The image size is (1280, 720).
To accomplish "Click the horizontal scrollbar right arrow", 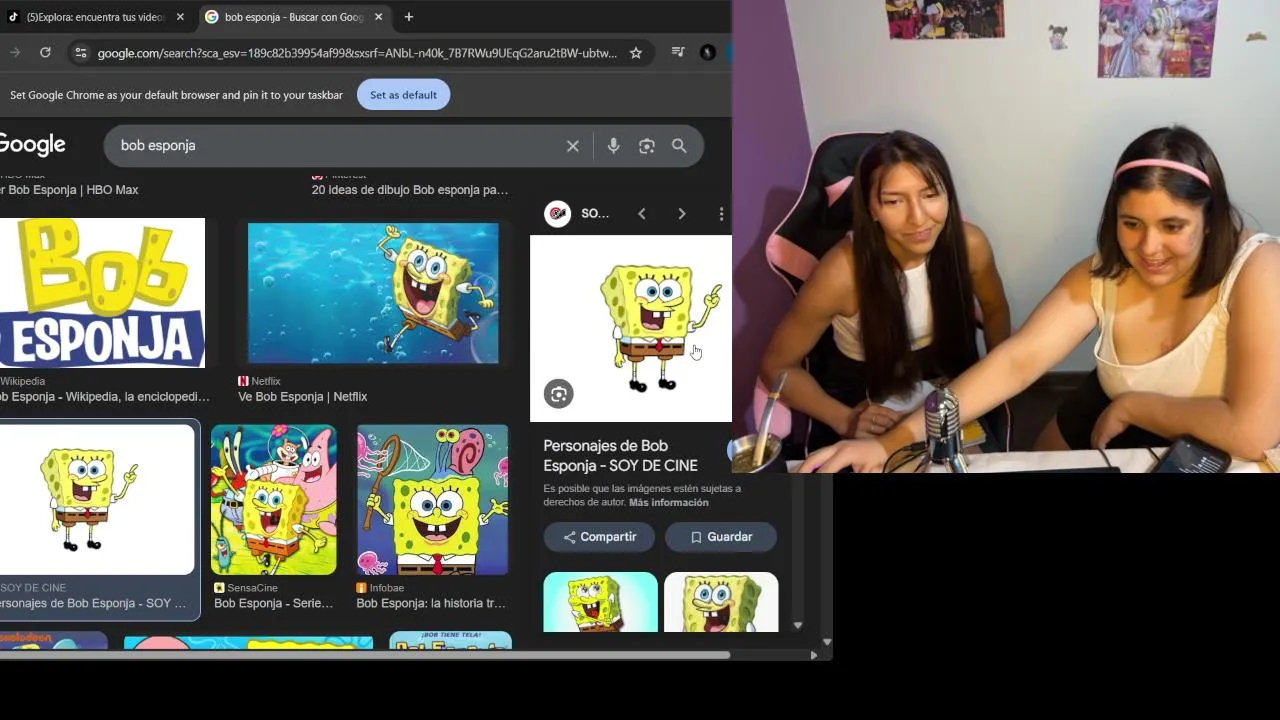I will click(814, 656).
